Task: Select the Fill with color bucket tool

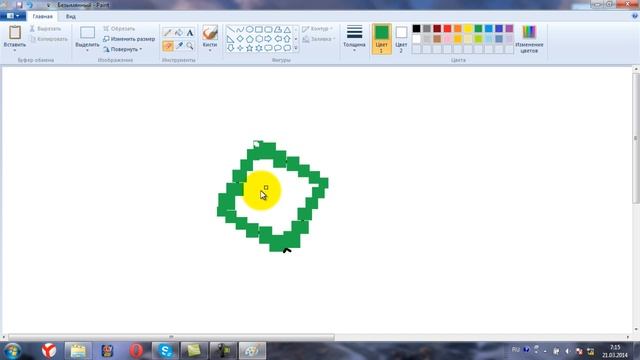Action: [x=179, y=33]
